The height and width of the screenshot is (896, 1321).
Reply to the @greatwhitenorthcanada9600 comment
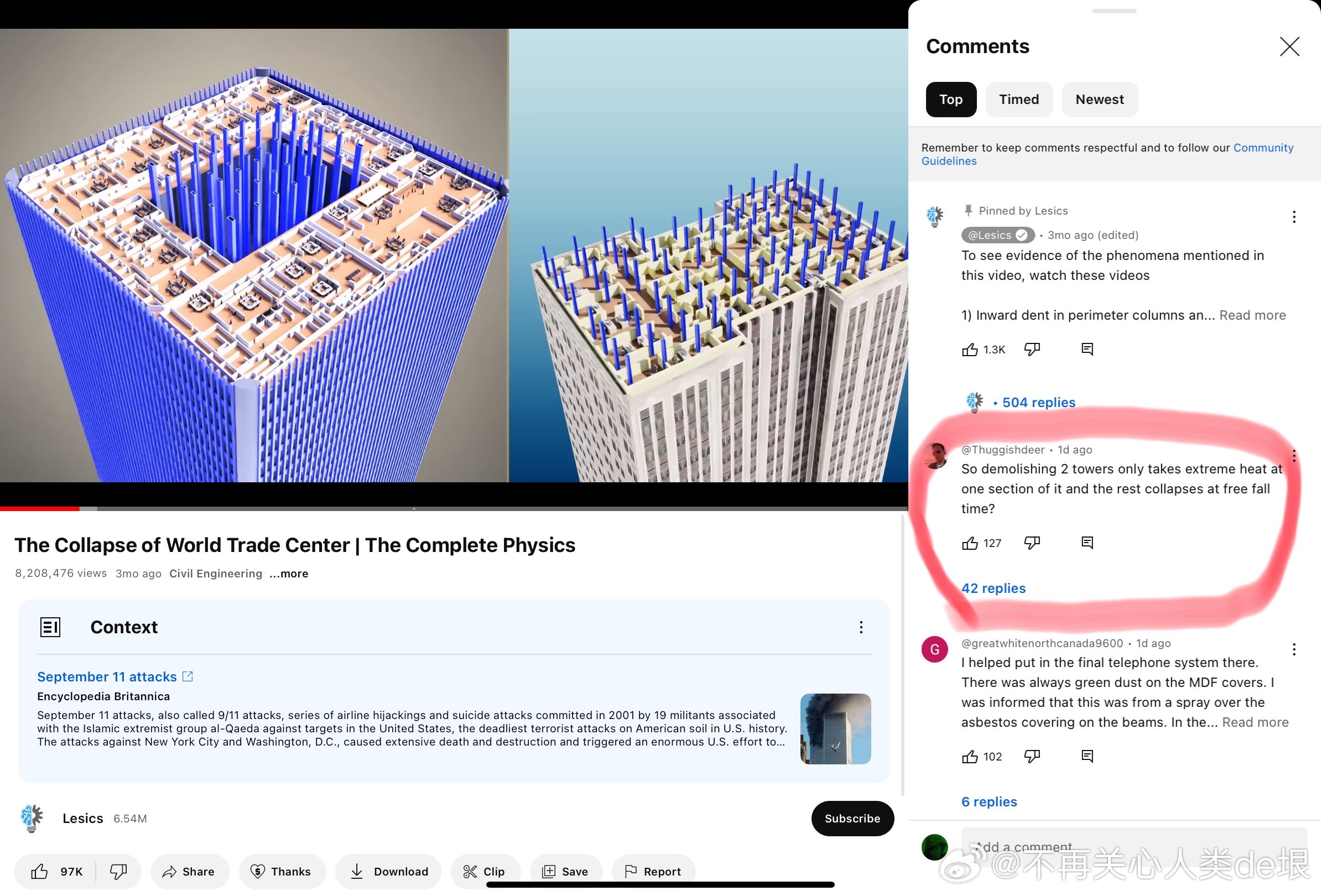pos(1087,756)
